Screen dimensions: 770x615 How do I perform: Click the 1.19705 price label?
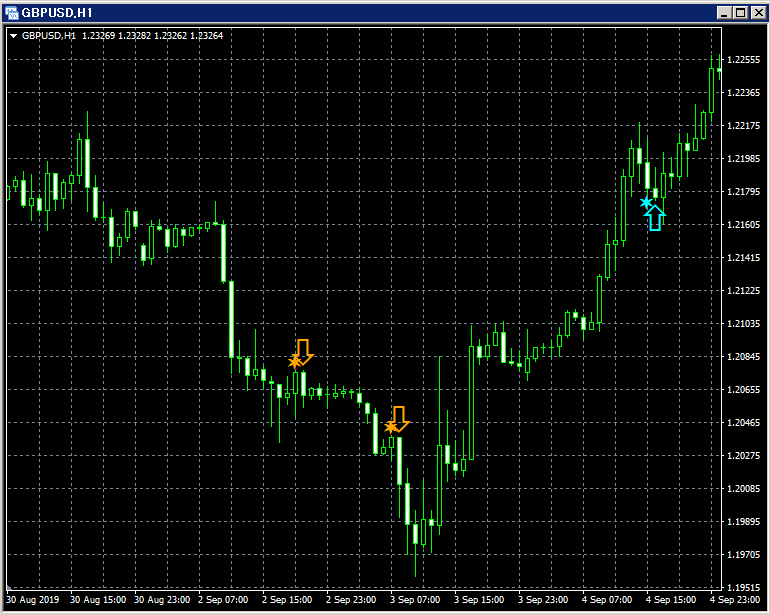coord(743,555)
